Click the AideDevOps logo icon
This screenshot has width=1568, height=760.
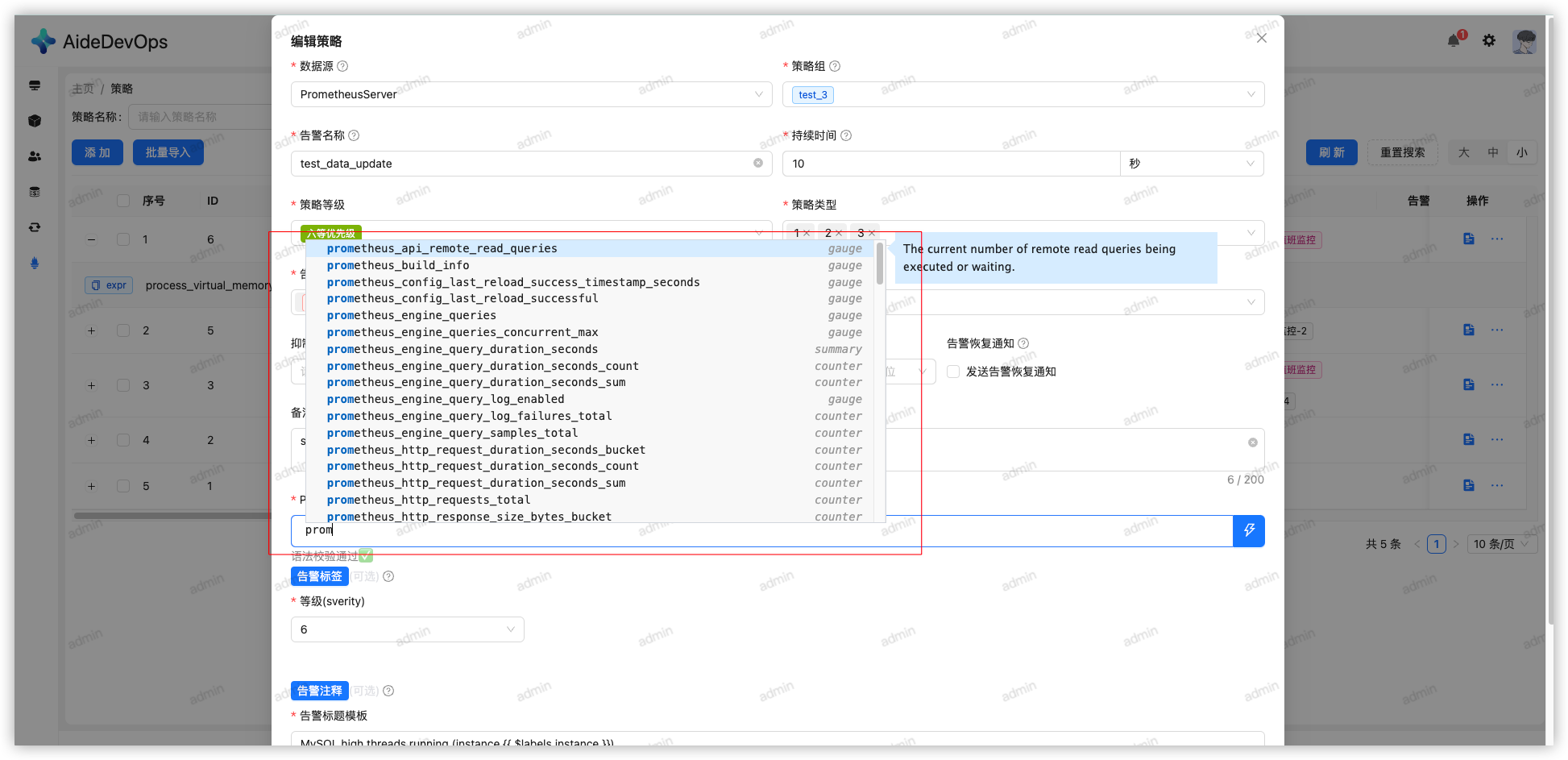click(x=44, y=41)
